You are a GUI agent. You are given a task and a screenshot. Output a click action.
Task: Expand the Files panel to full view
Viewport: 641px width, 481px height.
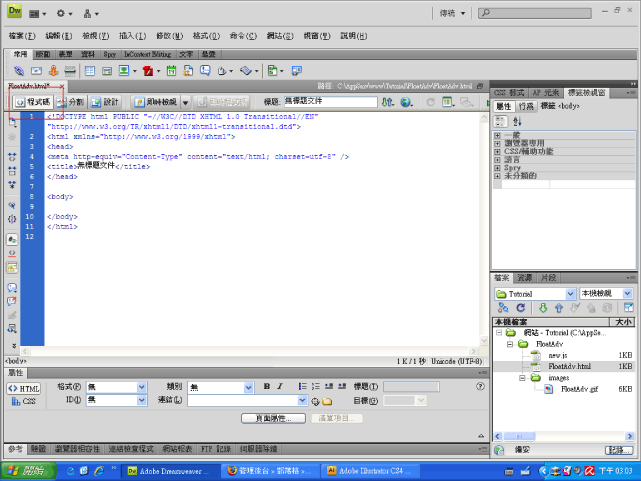click(x=628, y=307)
